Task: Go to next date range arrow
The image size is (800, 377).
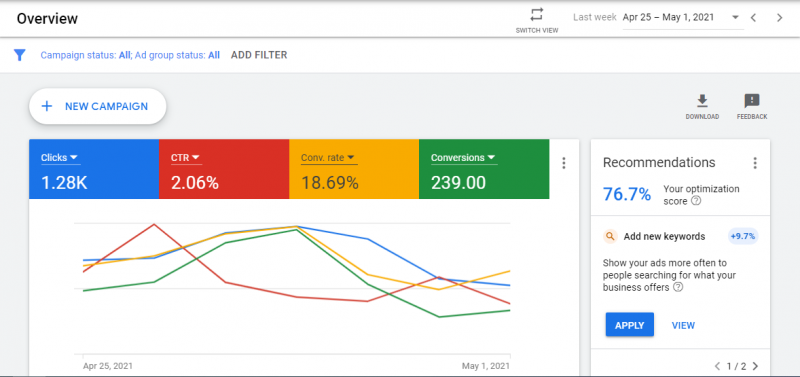Action: tap(780, 18)
